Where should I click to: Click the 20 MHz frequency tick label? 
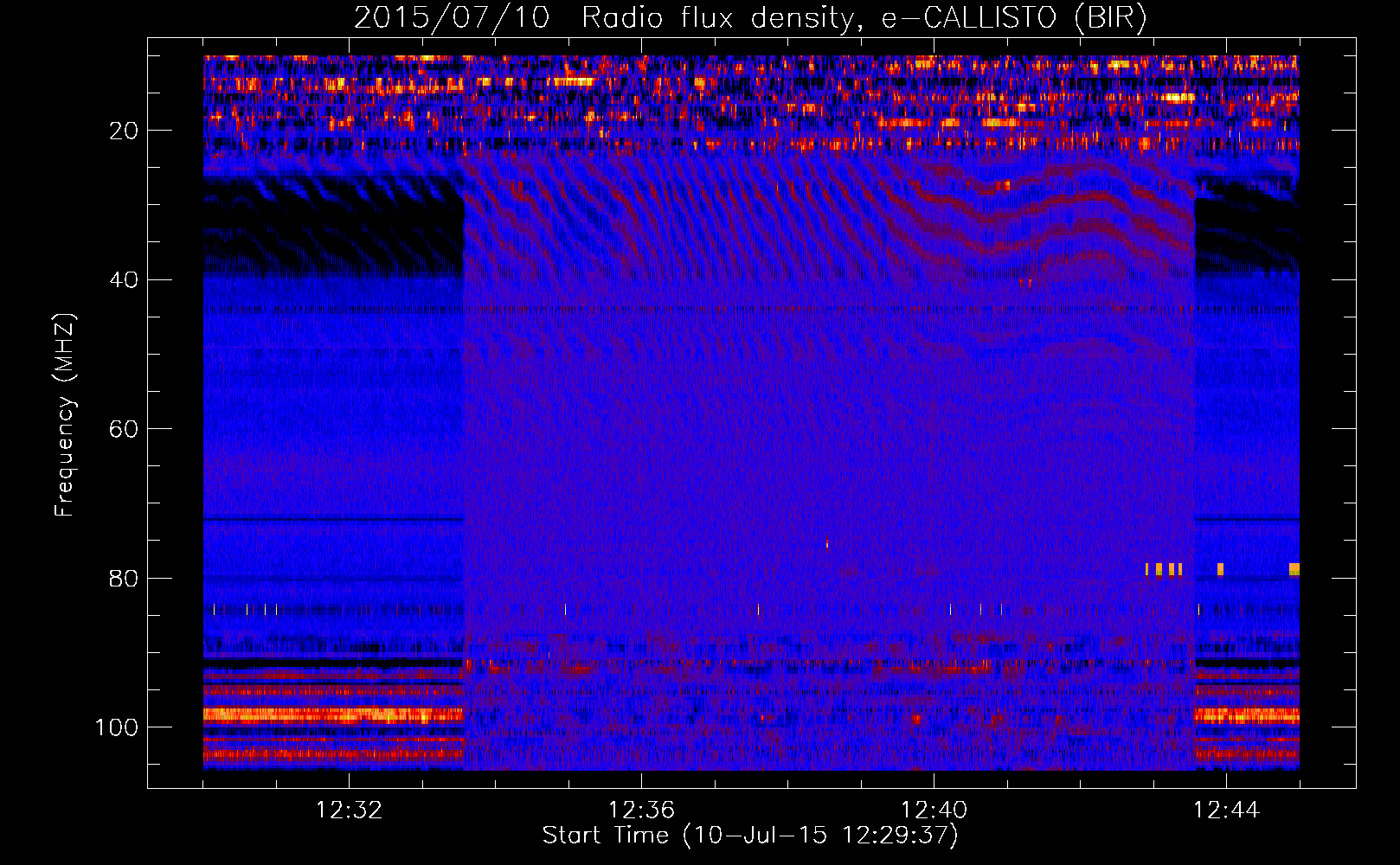124,131
